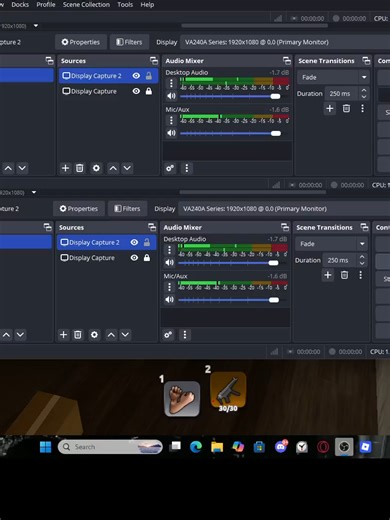Select fists item in hotbar slot 1
390x520 pixels.
tap(182, 399)
